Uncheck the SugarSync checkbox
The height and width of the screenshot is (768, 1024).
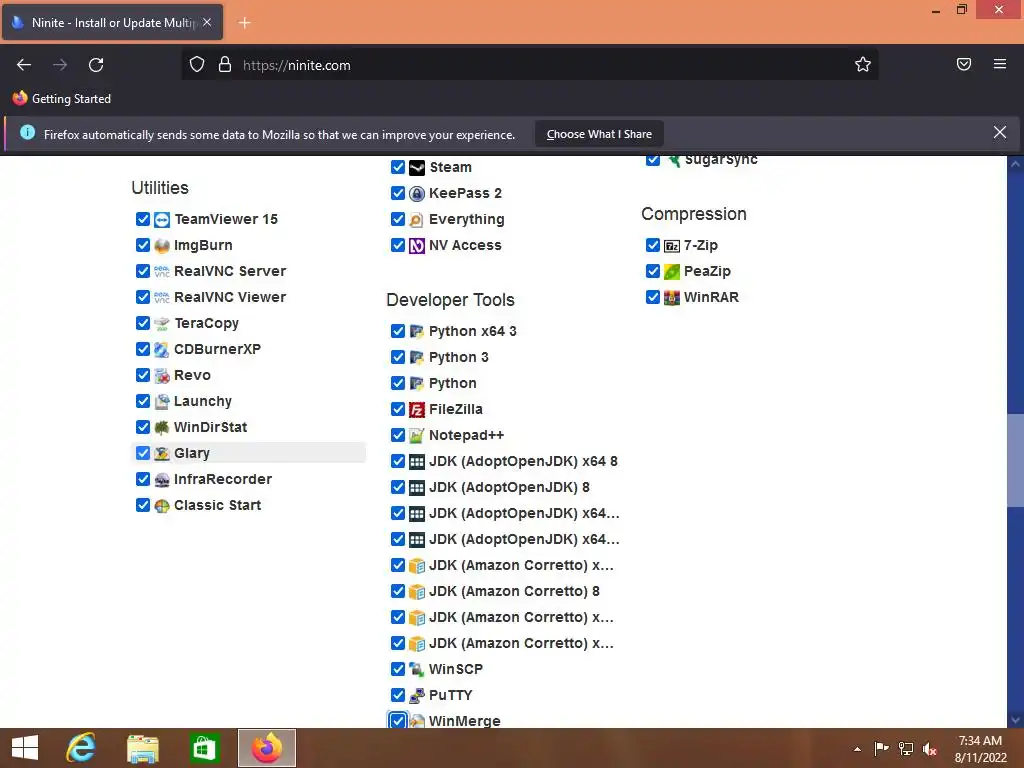652,160
